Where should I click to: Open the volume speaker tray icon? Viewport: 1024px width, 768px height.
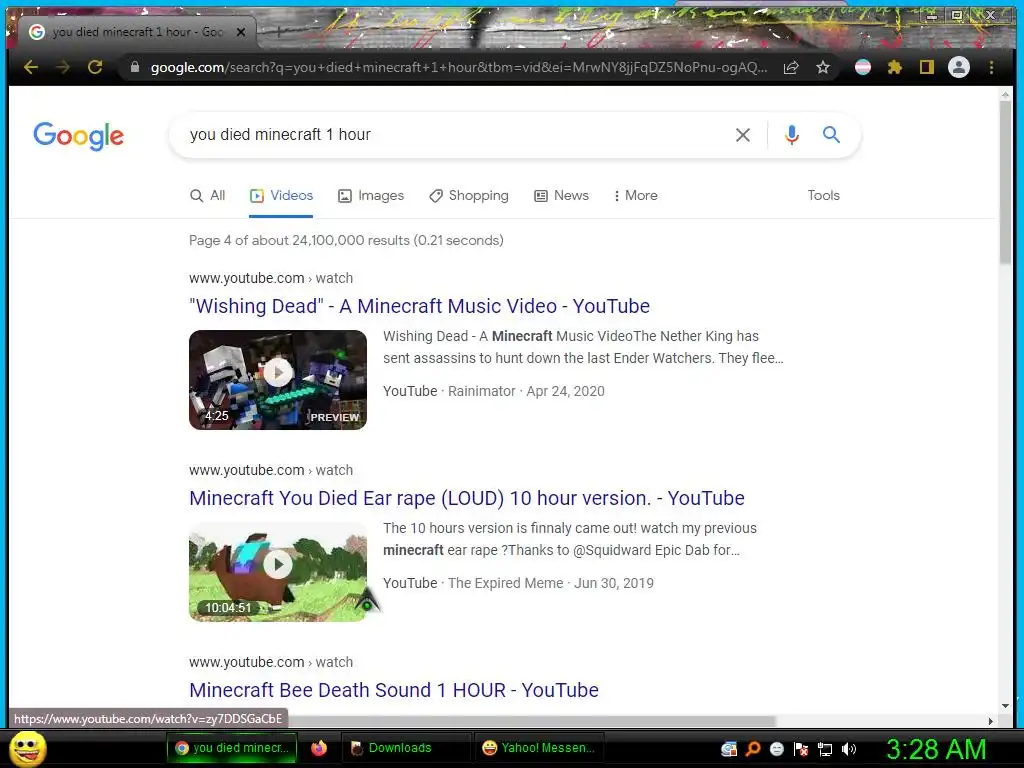[849, 749]
